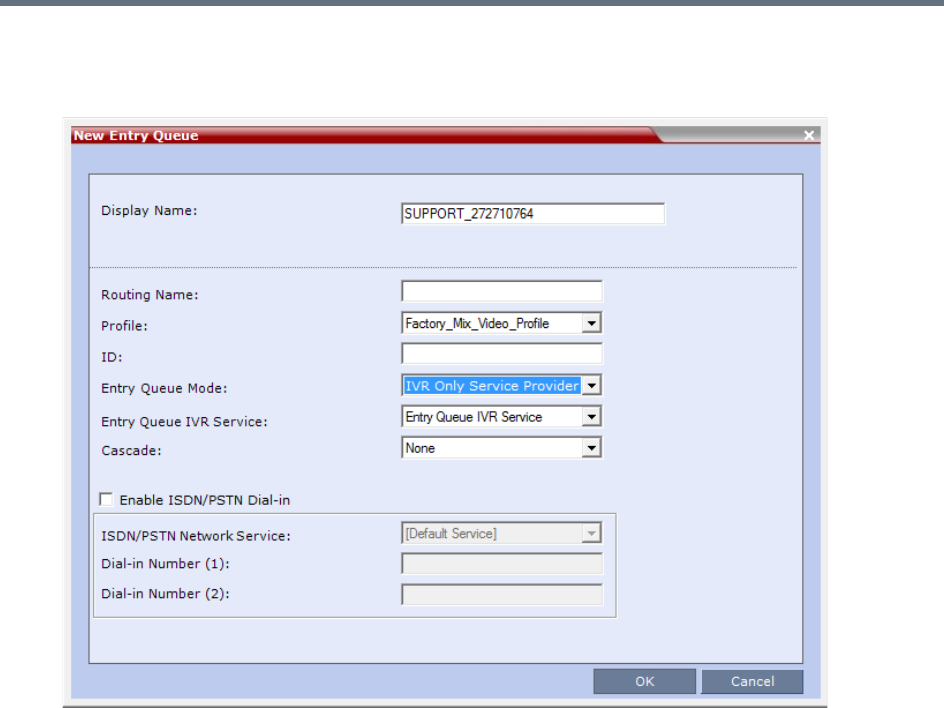Image resolution: width=944 pixels, height=708 pixels.
Task: Open the Entry Queue IVR Service dropdown arrow
Action: (x=592, y=417)
